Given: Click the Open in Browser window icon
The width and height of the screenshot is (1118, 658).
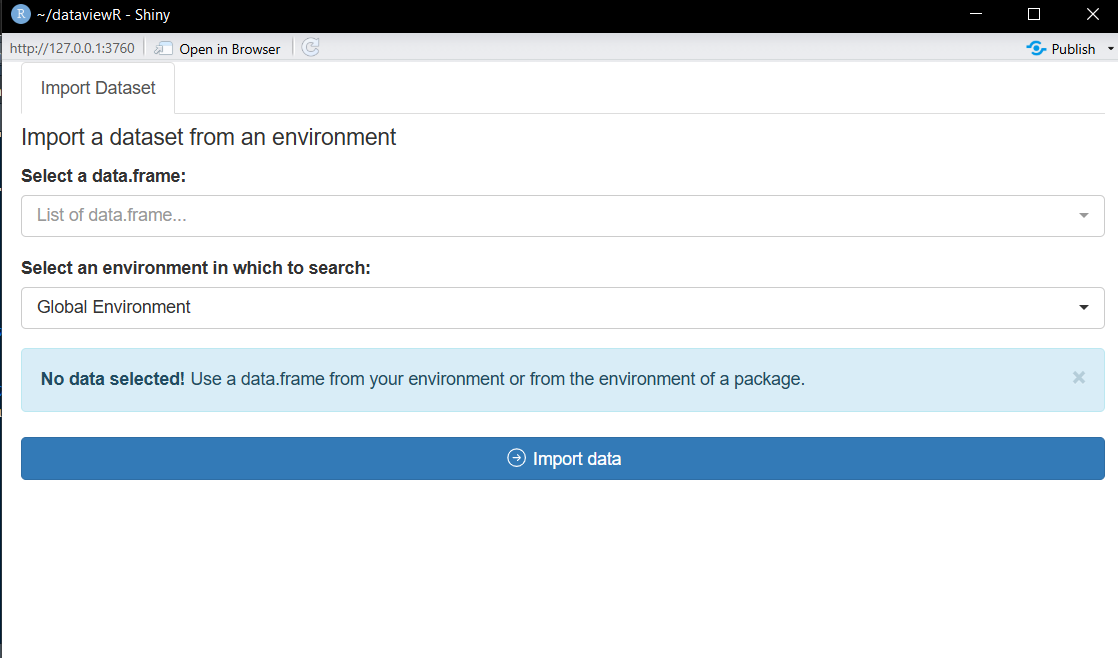Looking at the screenshot, I should tap(162, 47).
